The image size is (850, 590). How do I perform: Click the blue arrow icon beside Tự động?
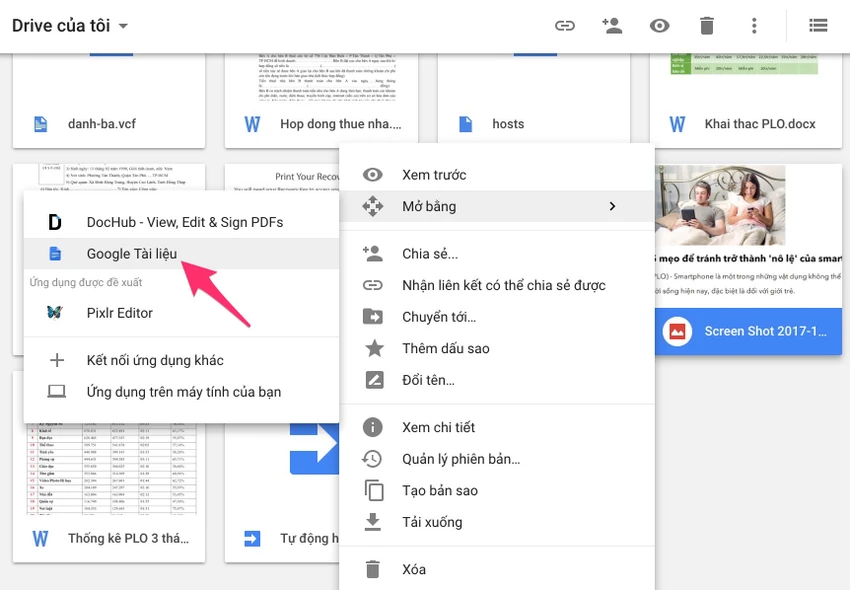coord(252,538)
